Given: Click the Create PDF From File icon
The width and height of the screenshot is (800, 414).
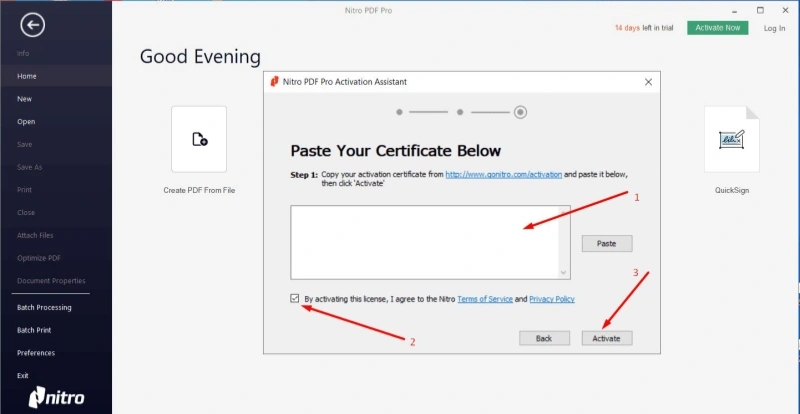Looking at the screenshot, I should pyautogui.click(x=199, y=140).
